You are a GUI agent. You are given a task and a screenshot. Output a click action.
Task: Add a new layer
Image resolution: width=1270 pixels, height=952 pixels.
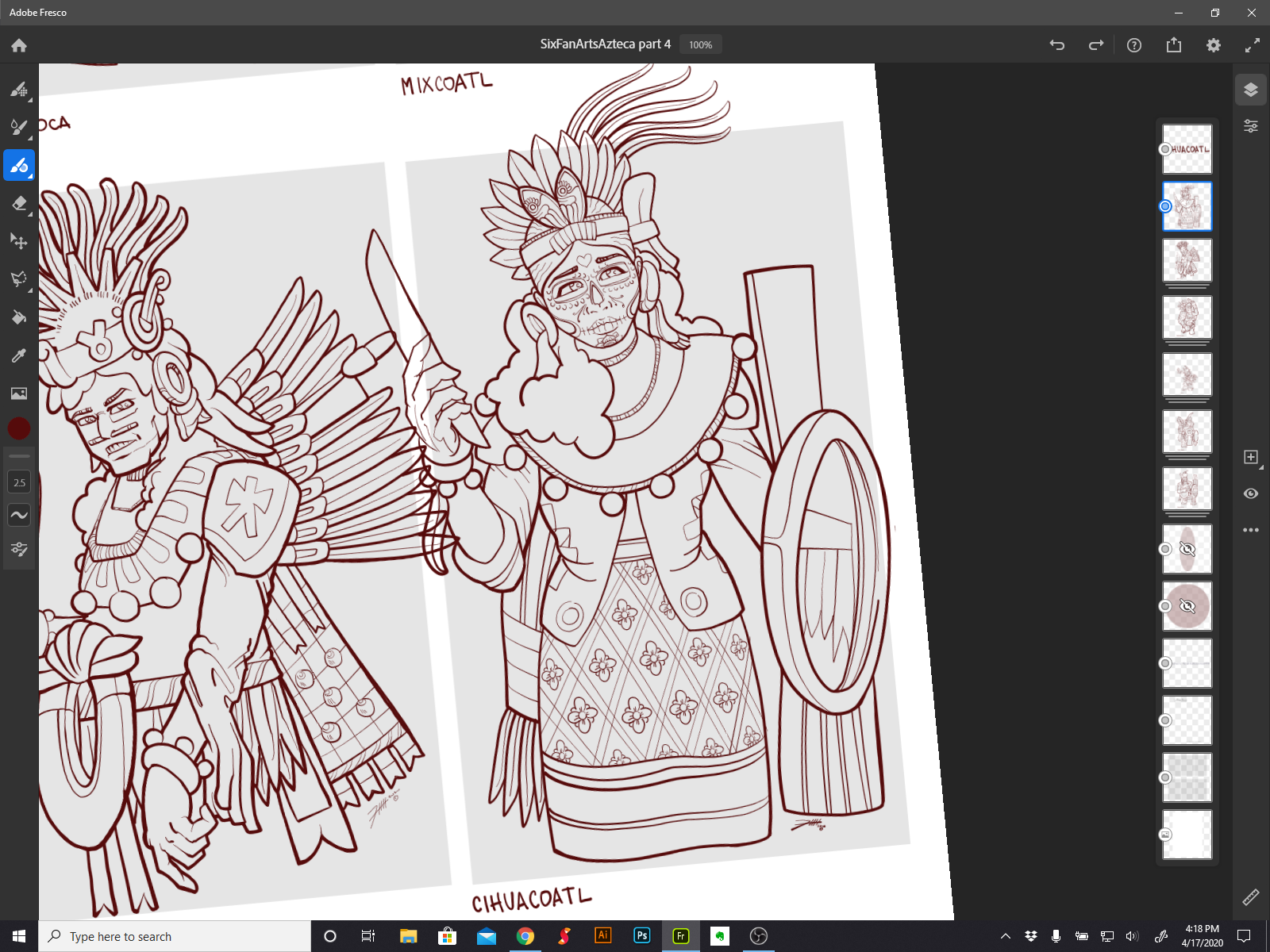point(1251,457)
